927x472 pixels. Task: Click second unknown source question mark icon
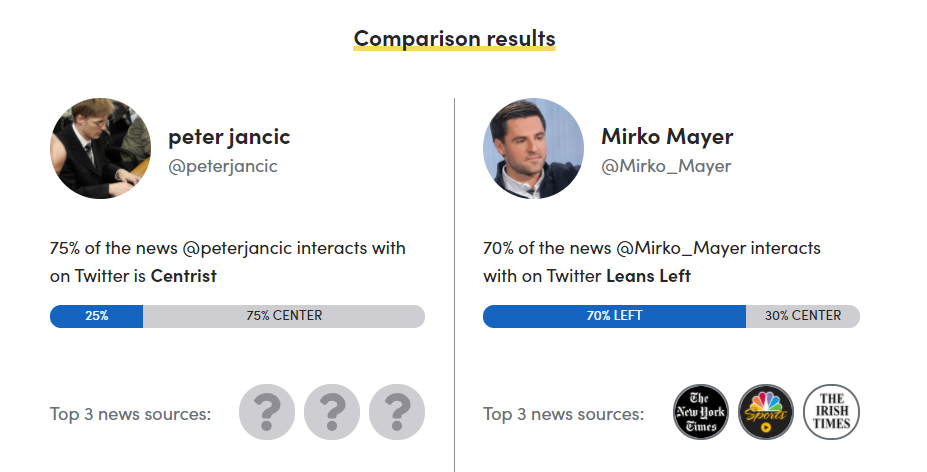(332, 412)
